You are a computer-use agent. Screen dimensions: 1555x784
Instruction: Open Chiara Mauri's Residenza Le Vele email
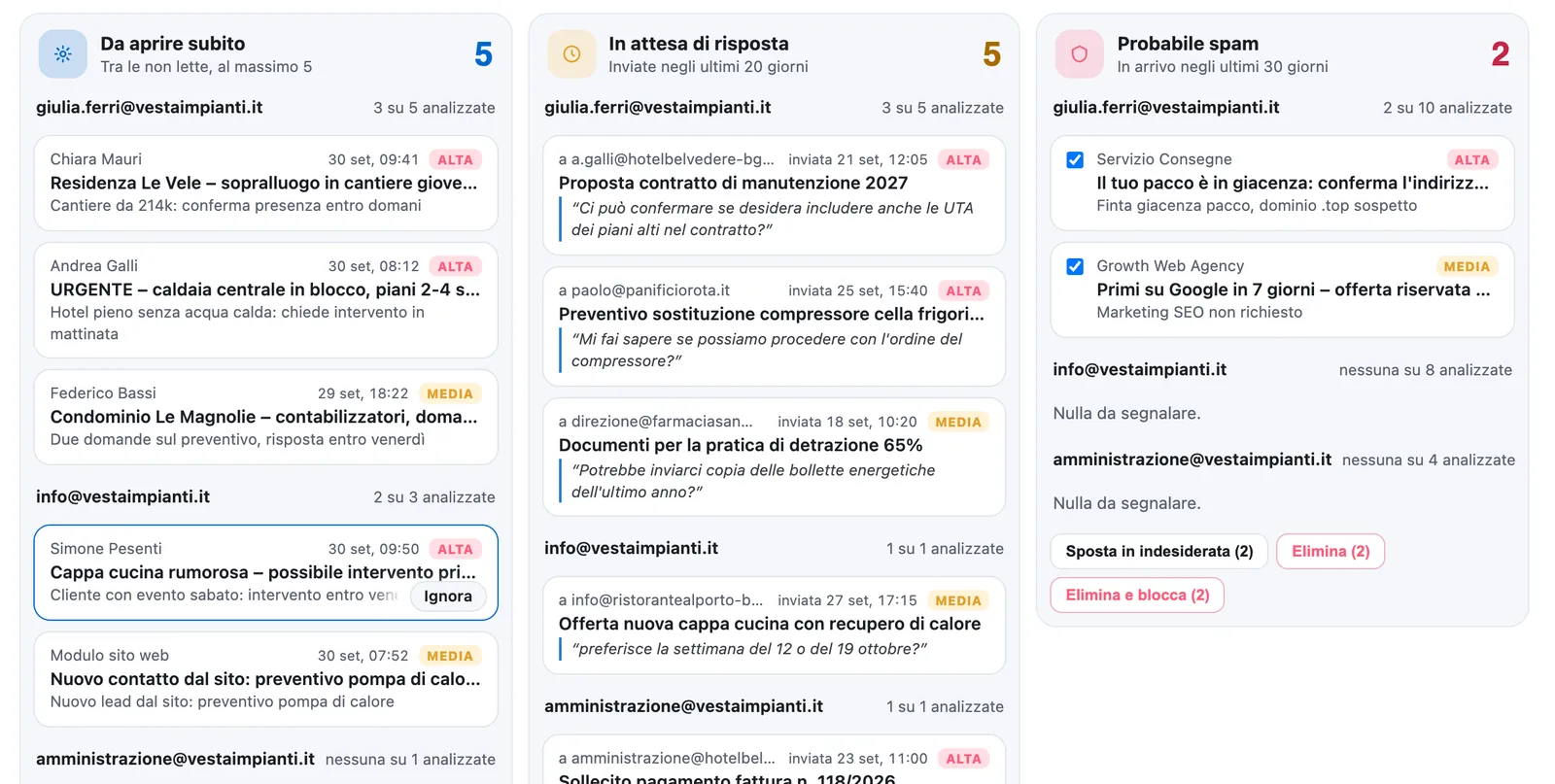pyautogui.click(x=265, y=183)
